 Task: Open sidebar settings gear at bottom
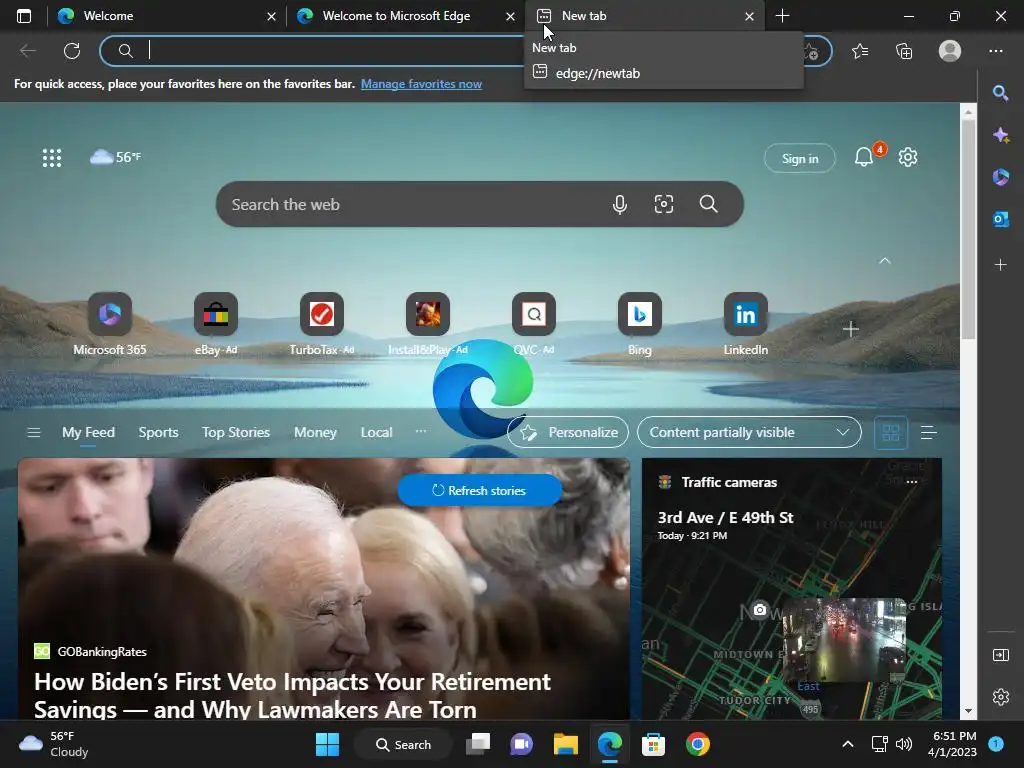click(1000, 697)
